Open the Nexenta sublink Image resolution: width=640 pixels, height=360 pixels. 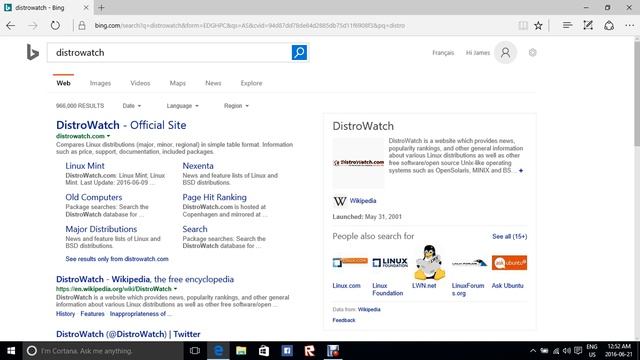198,166
